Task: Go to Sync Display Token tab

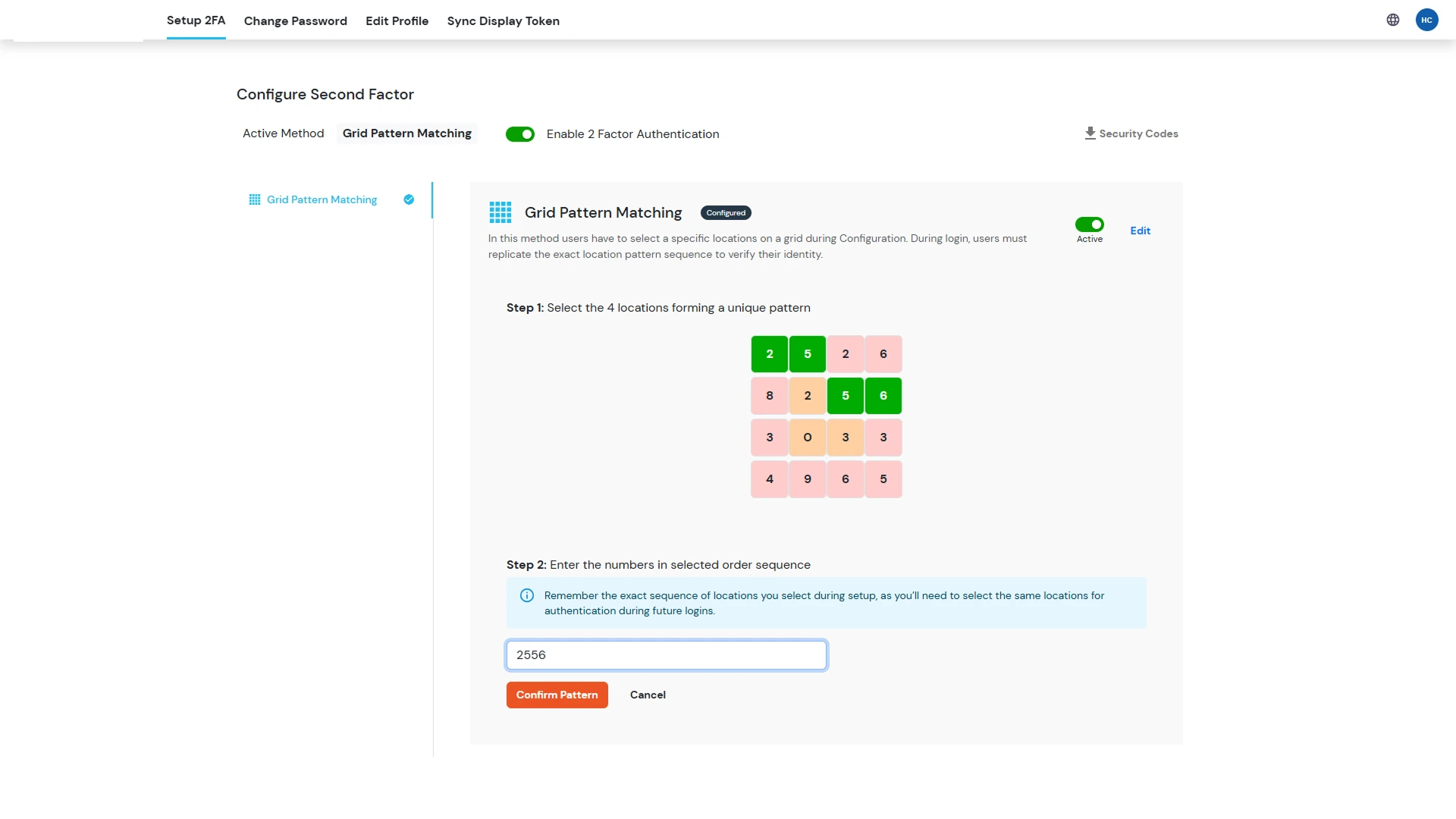Action: coord(503,20)
